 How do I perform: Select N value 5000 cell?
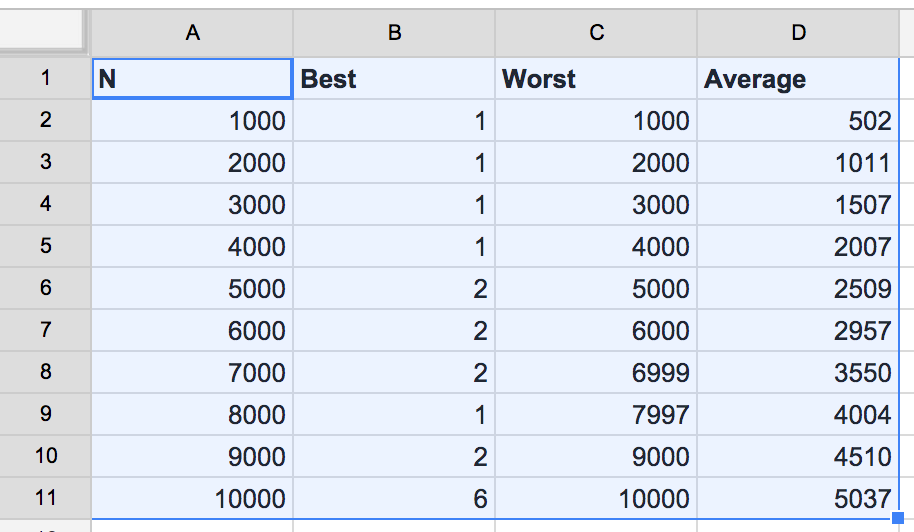(192, 289)
